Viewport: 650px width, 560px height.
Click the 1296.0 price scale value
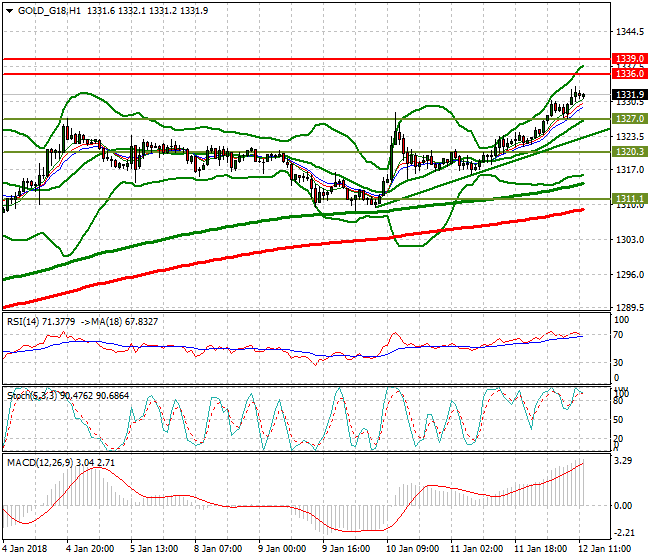[630, 274]
